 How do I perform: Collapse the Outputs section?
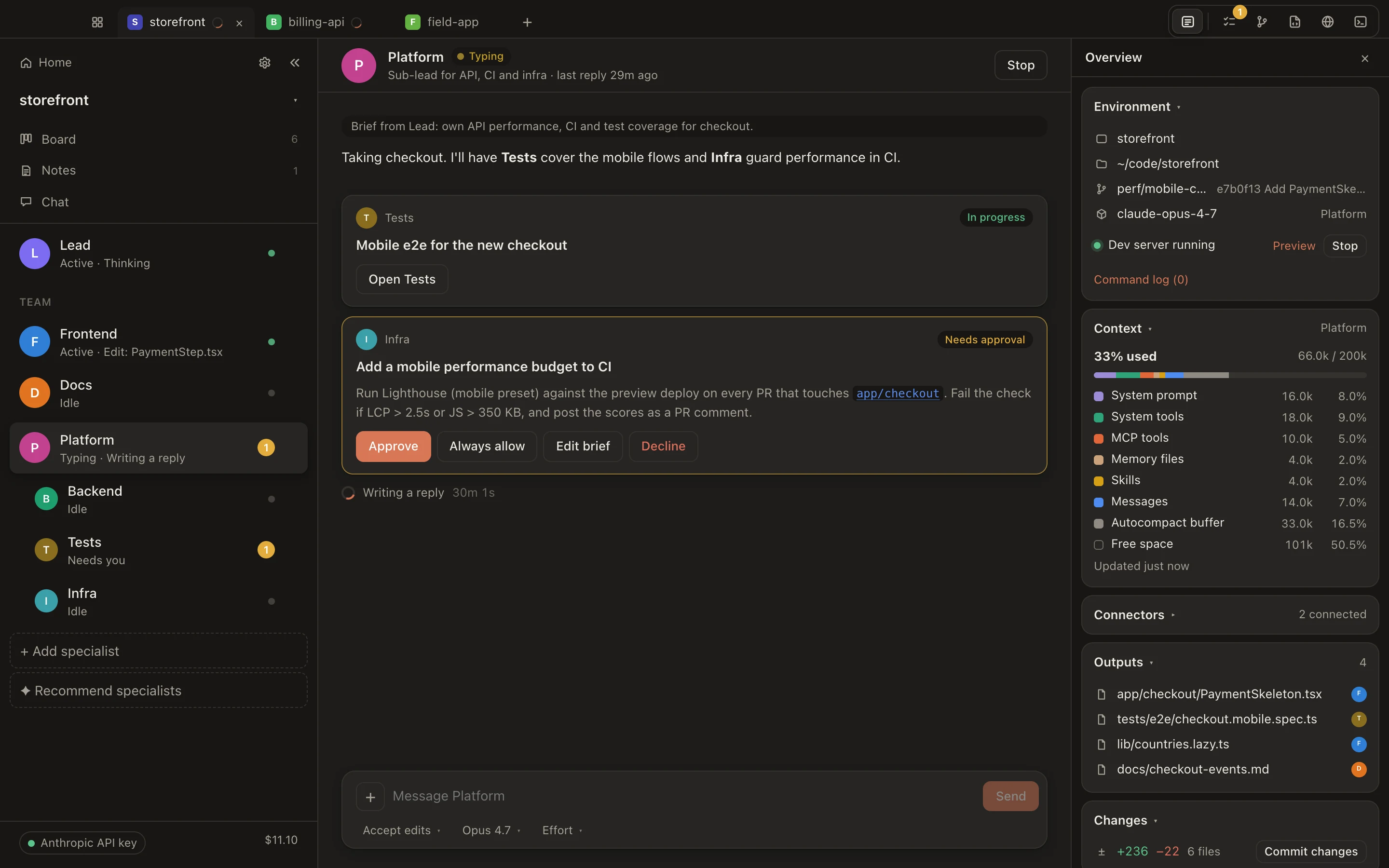(1123, 662)
